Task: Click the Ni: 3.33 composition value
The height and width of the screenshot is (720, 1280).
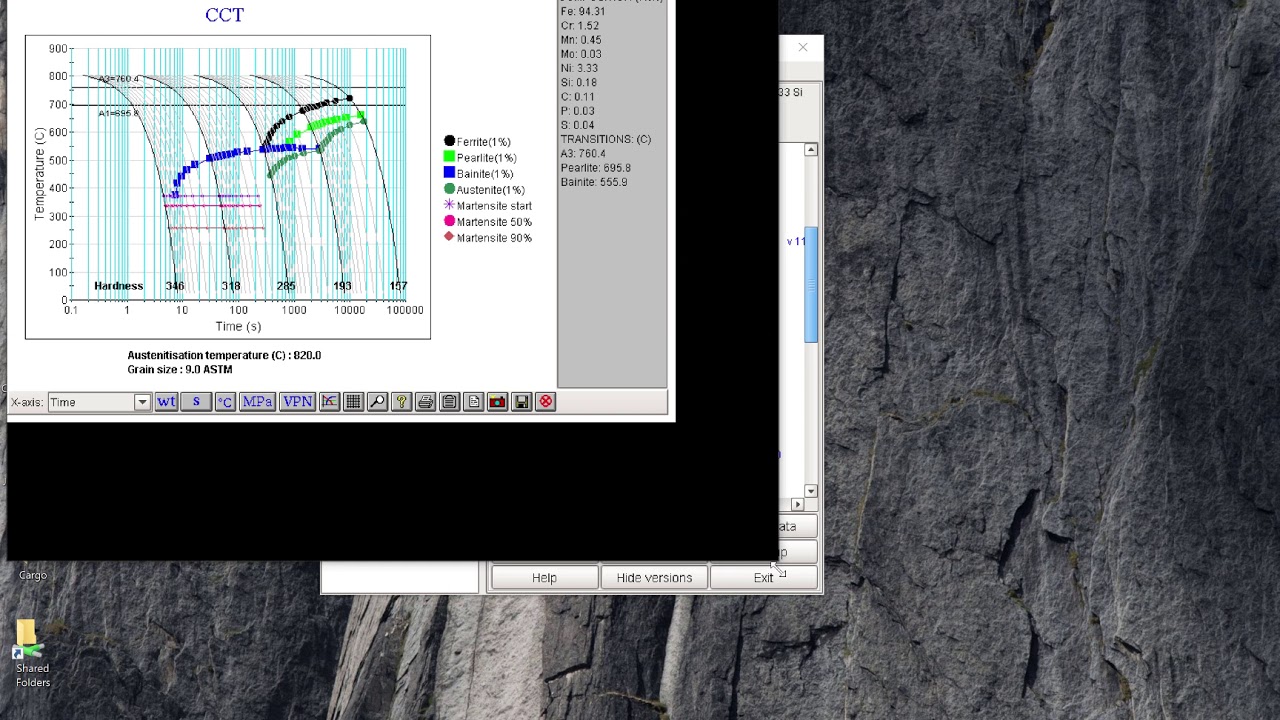Action: (579, 68)
